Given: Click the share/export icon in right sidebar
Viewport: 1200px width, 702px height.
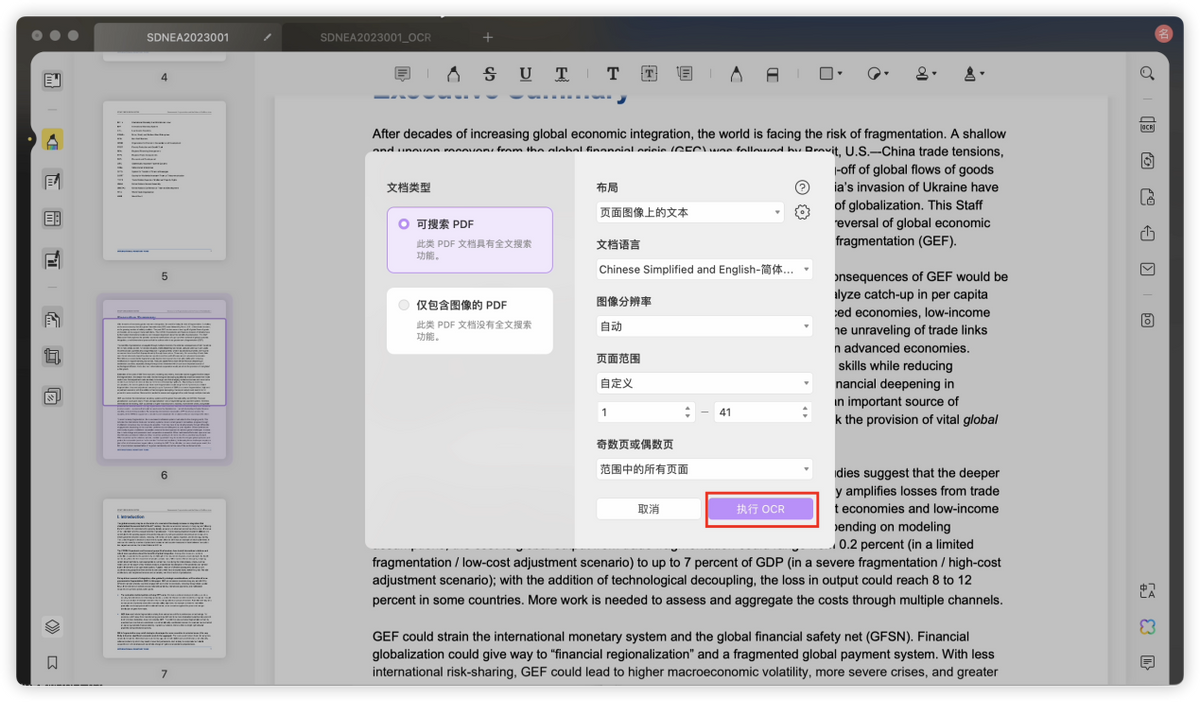Looking at the screenshot, I should 1147,233.
